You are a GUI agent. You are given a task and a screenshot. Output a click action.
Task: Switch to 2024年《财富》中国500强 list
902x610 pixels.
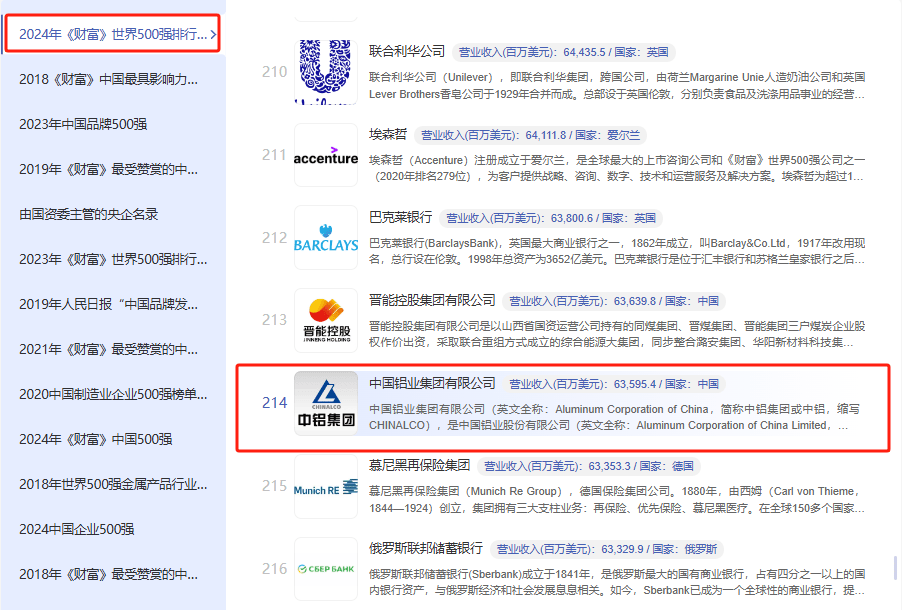point(96,439)
